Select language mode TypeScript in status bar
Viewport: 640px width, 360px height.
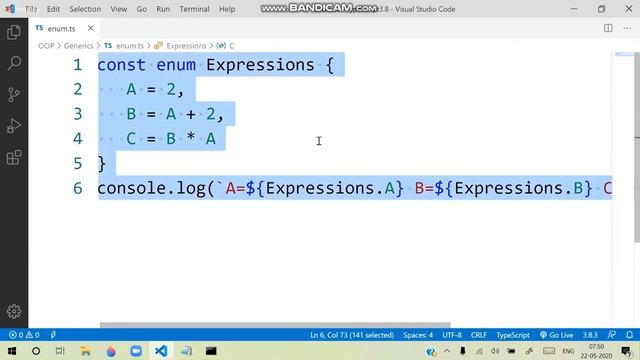513,335
